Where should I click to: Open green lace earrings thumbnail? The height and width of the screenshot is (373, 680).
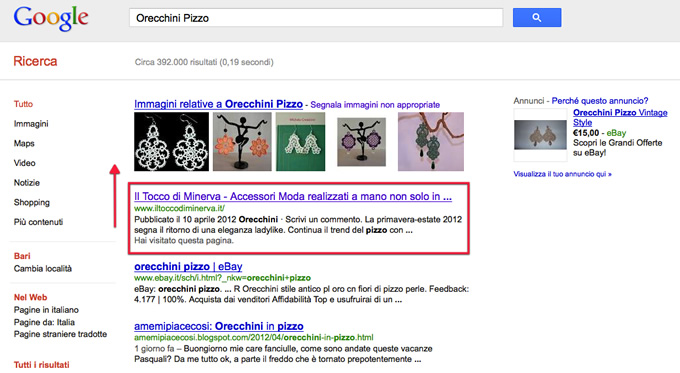coord(431,141)
